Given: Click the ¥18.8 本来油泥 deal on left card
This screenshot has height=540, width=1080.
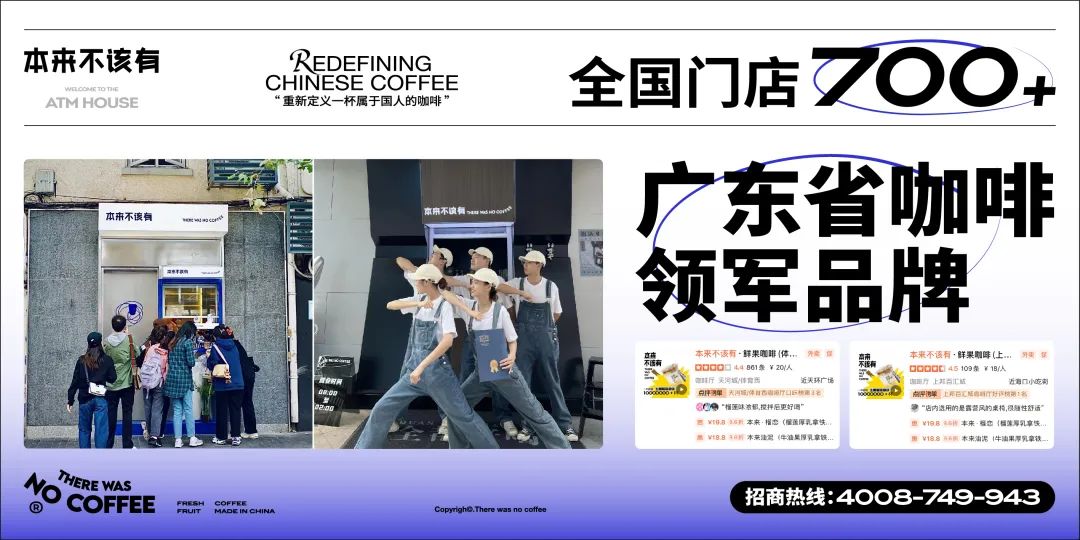Looking at the screenshot, I should pyautogui.click(x=765, y=437).
